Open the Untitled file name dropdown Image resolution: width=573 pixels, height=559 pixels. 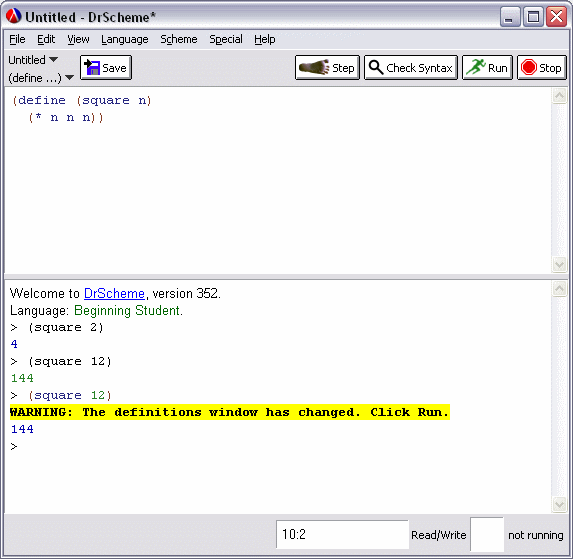tap(33, 60)
